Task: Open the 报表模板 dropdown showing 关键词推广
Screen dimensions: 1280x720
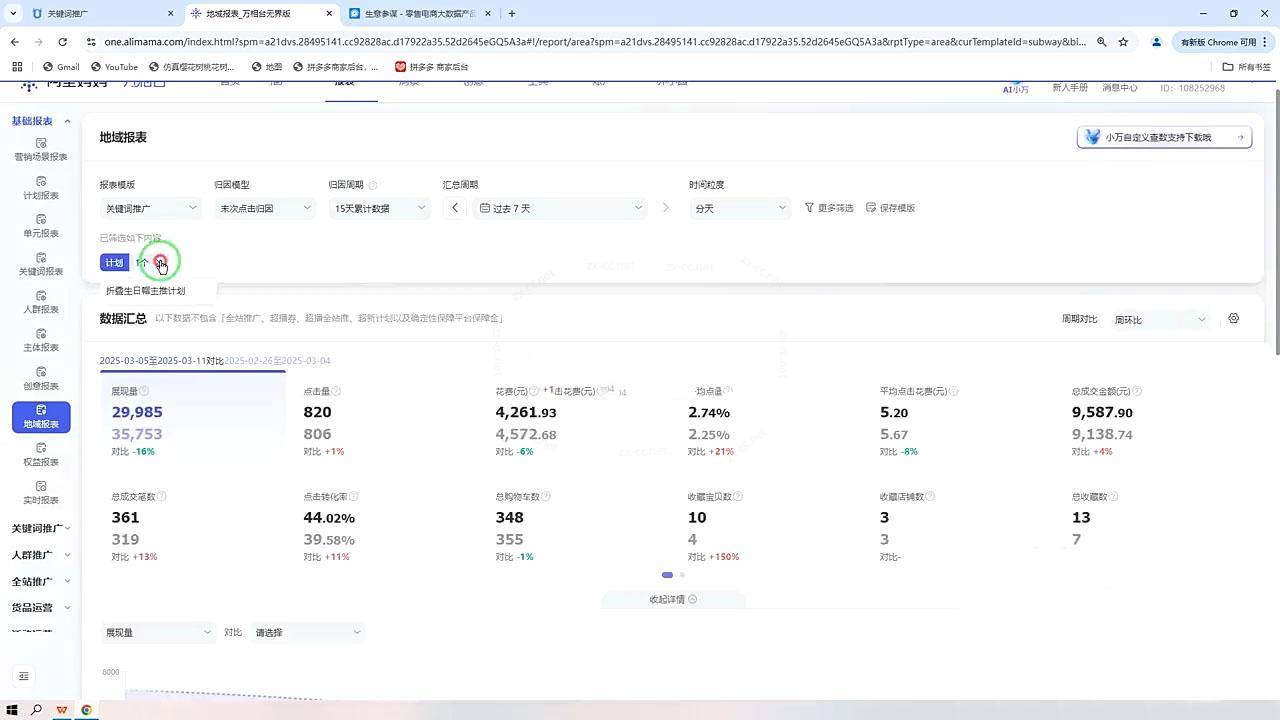Action: click(152, 208)
